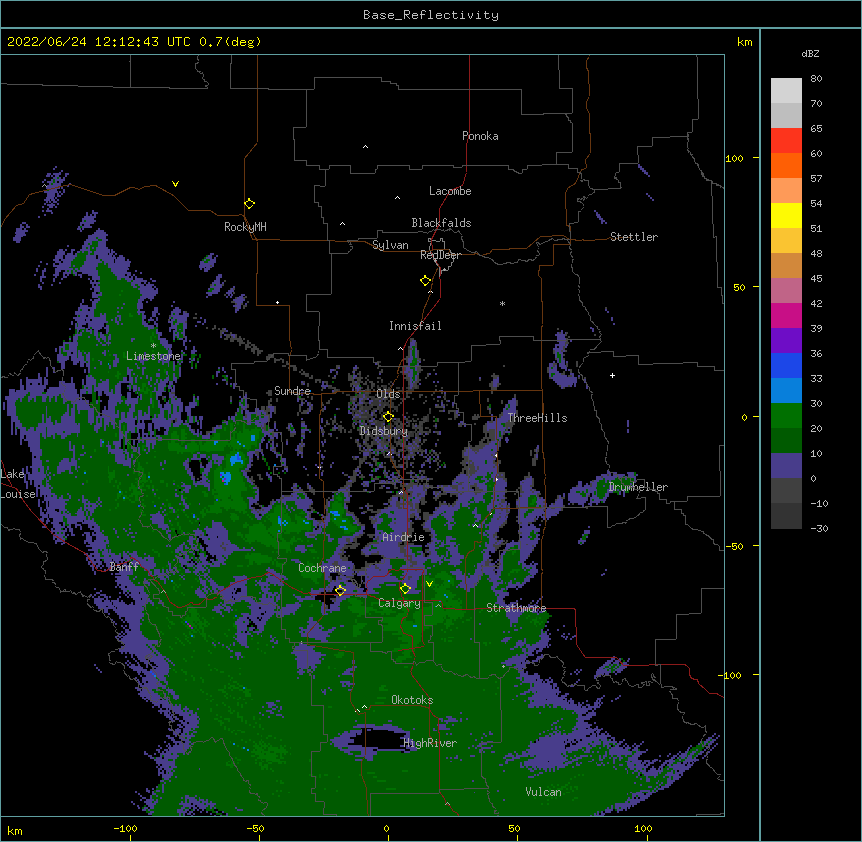Select the Limestone label
The width and height of the screenshot is (862, 842).
tap(153, 356)
